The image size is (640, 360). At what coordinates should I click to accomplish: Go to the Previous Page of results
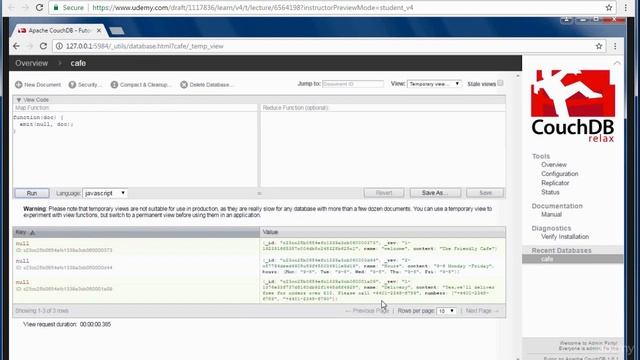pyautogui.click(x=367, y=311)
